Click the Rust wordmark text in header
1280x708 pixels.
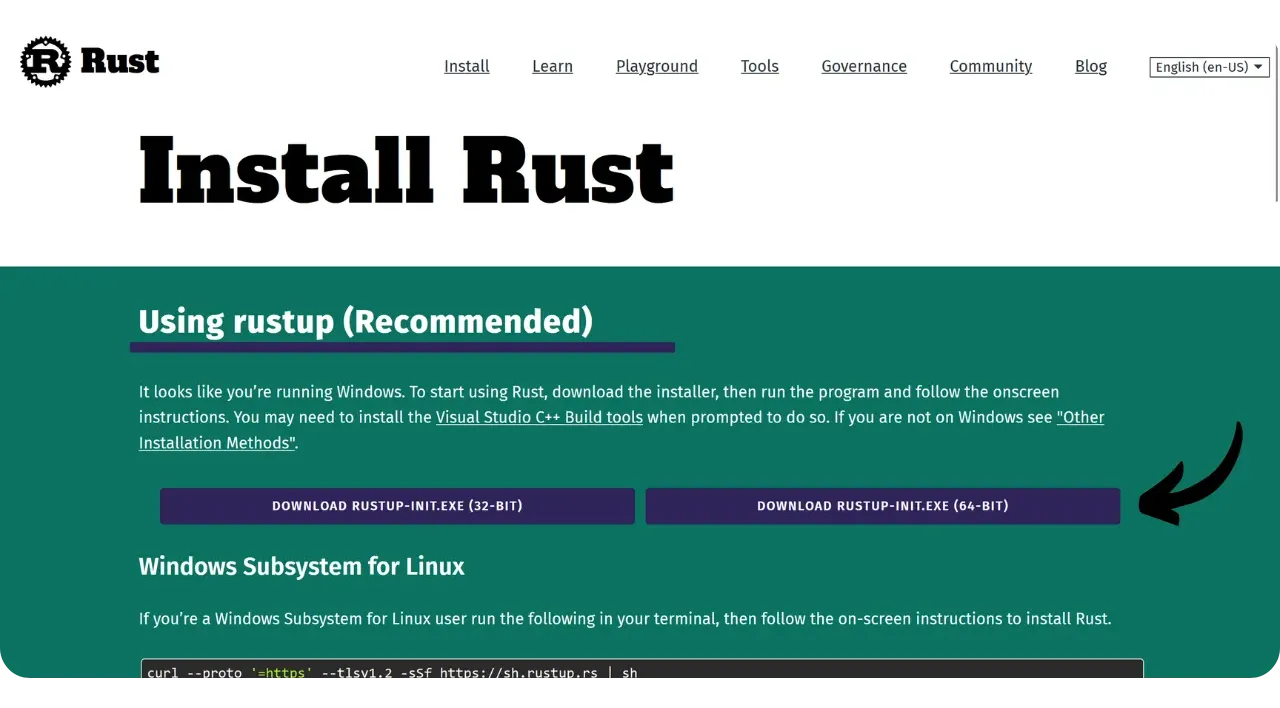click(x=120, y=62)
